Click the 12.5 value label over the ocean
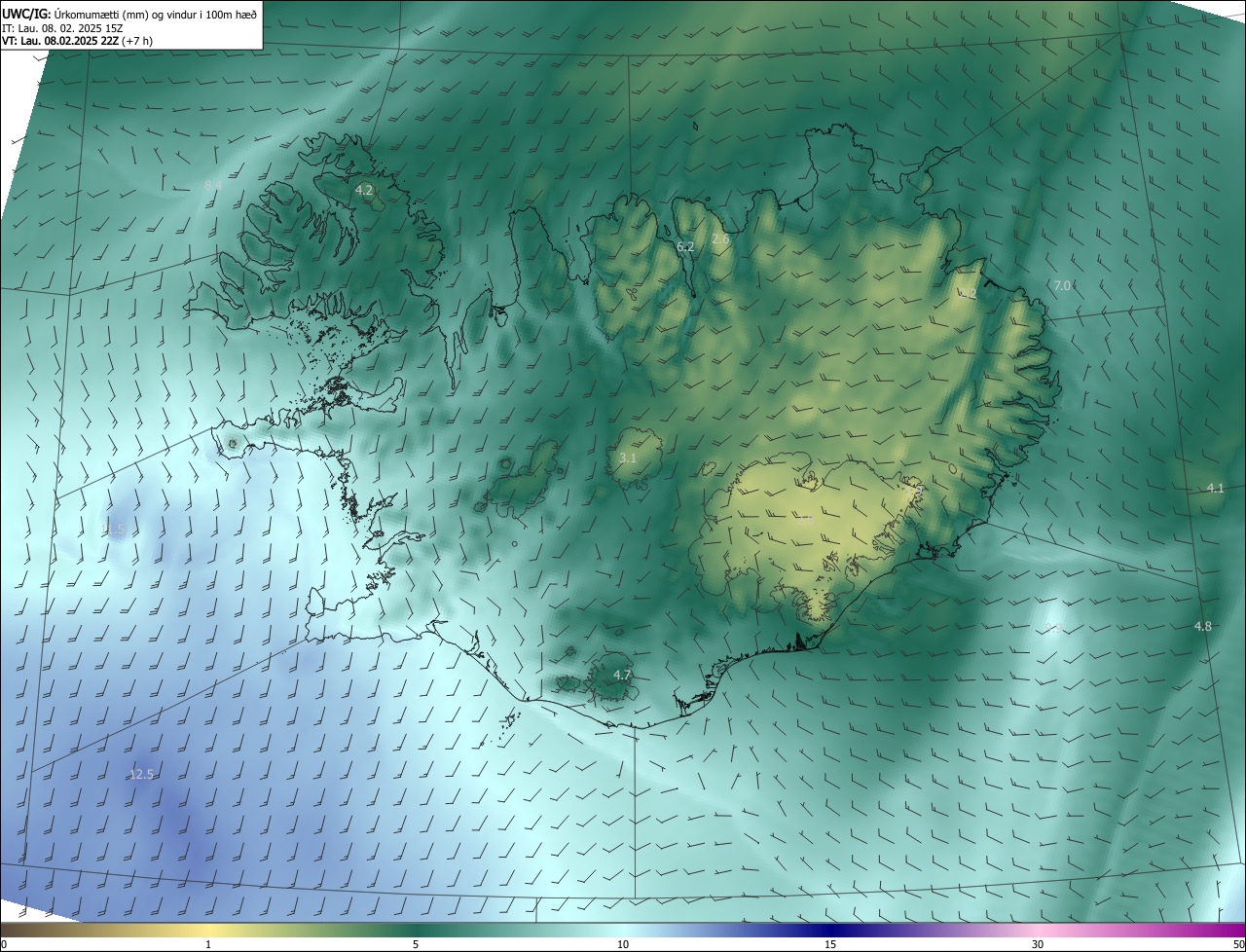Screen dimensions: 1246x952 pyautogui.click(x=142, y=774)
